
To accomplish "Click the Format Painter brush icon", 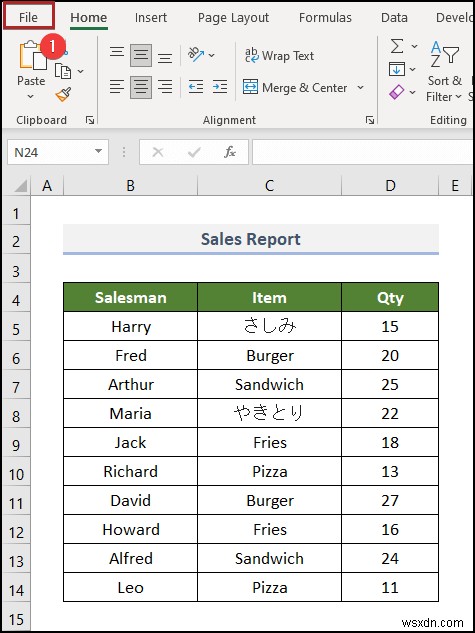I will coord(63,94).
